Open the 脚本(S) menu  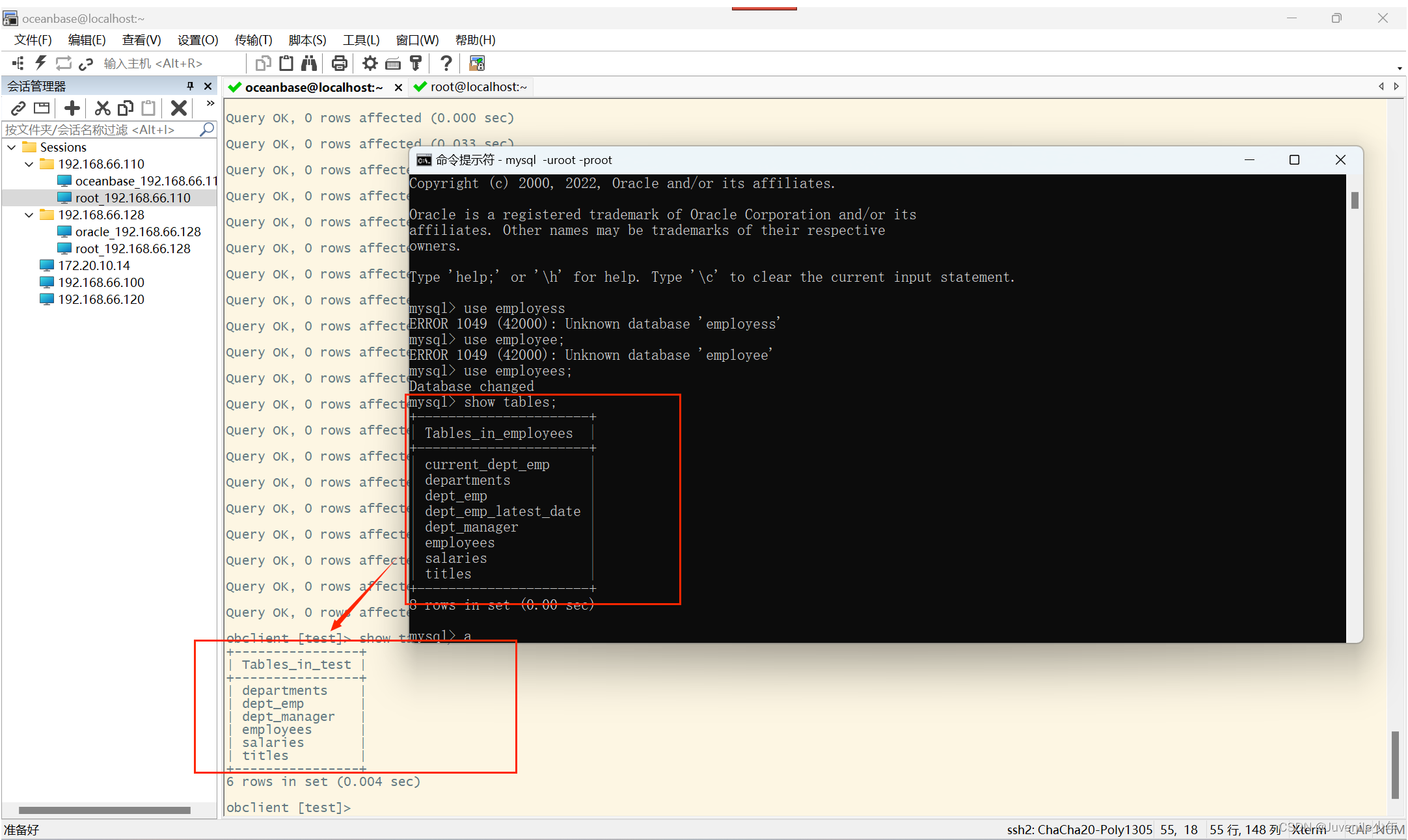pyautogui.click(x=308, y=40)
